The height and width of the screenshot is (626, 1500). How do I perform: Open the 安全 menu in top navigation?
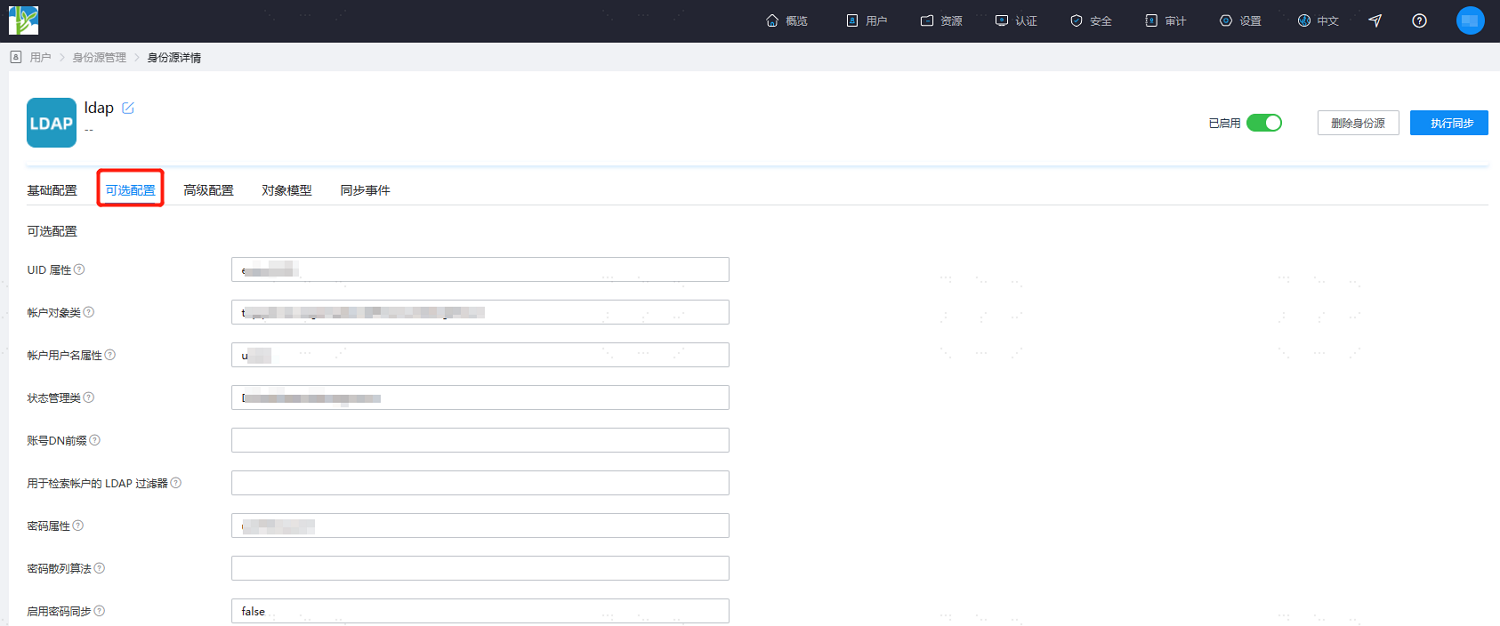point(1091,21)
